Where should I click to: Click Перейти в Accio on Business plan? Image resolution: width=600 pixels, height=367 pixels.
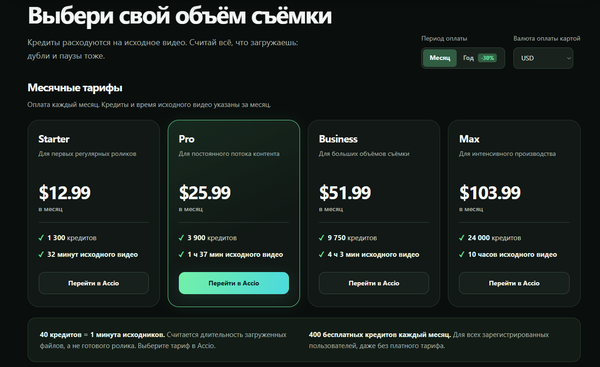(x=374, y=283)
